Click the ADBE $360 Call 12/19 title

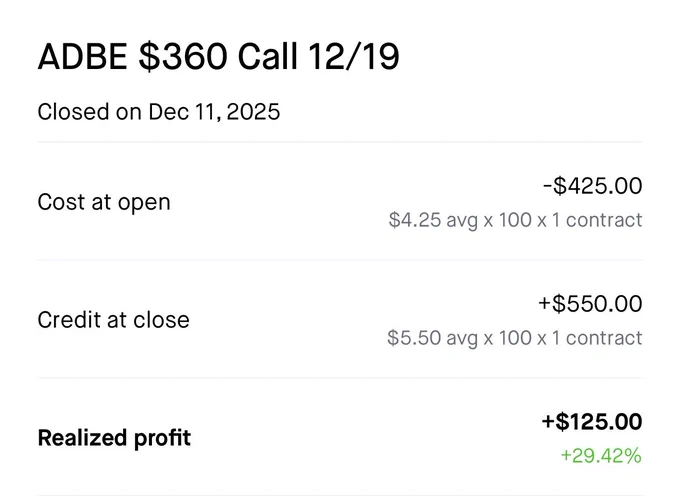pos(218,57)
